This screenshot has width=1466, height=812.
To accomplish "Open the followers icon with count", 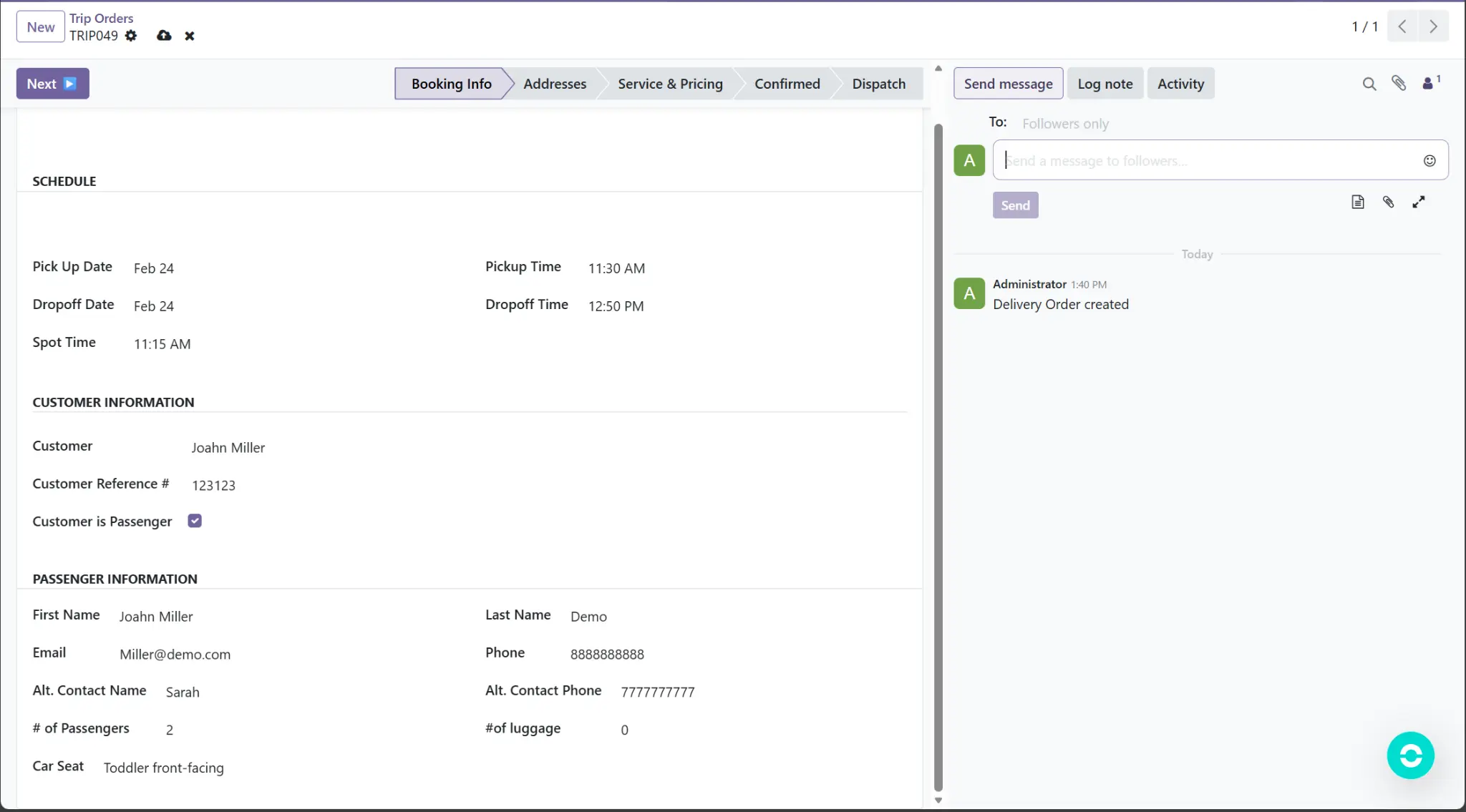I will [x=1430, y=83].
